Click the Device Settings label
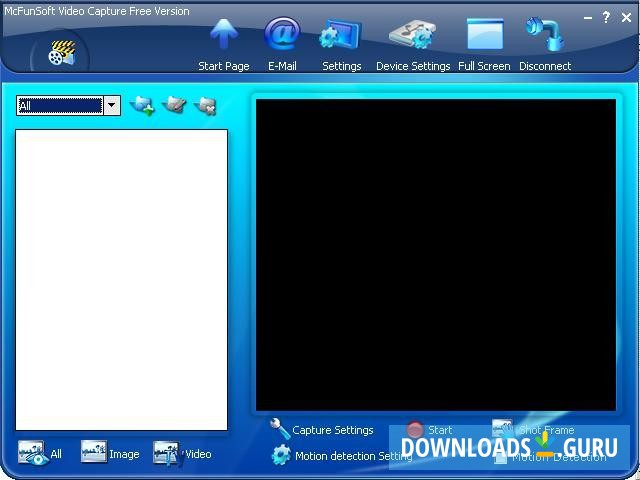The width and height of the screenshot is (640, 480). click(413, 66)
